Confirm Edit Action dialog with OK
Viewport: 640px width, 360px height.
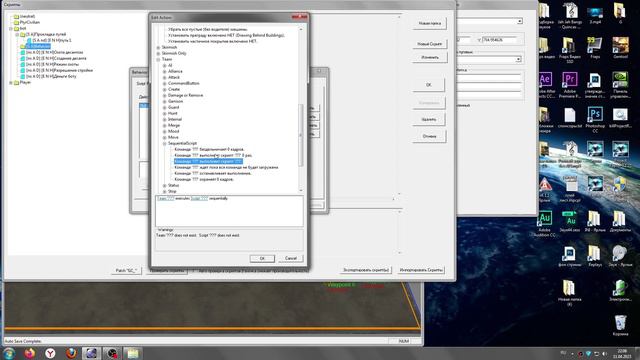point(262,258)
